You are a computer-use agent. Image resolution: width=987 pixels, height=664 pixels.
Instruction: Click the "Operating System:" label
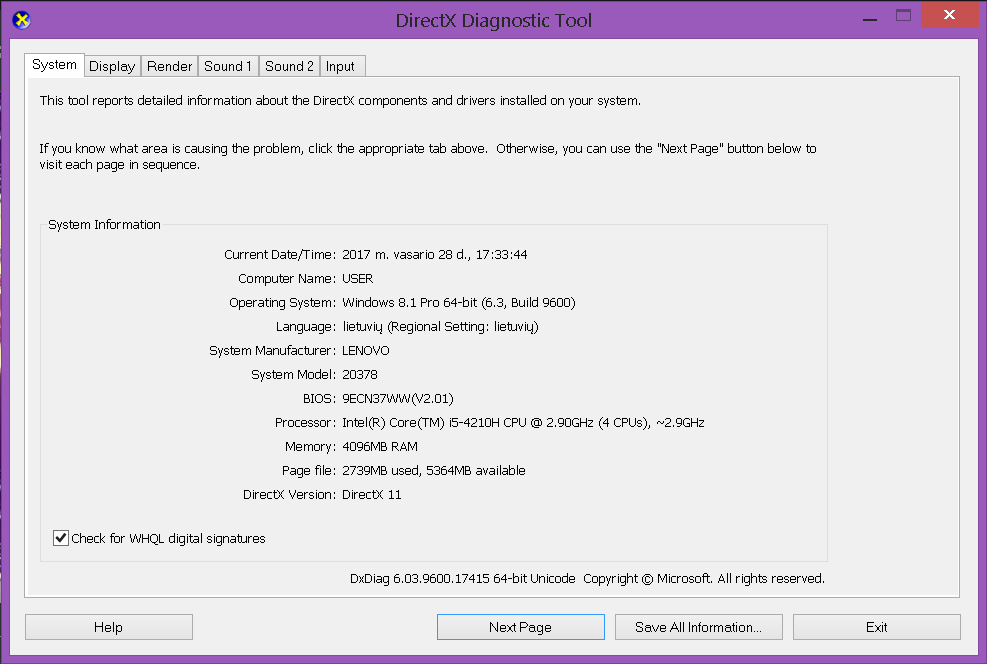click(283, 302)
